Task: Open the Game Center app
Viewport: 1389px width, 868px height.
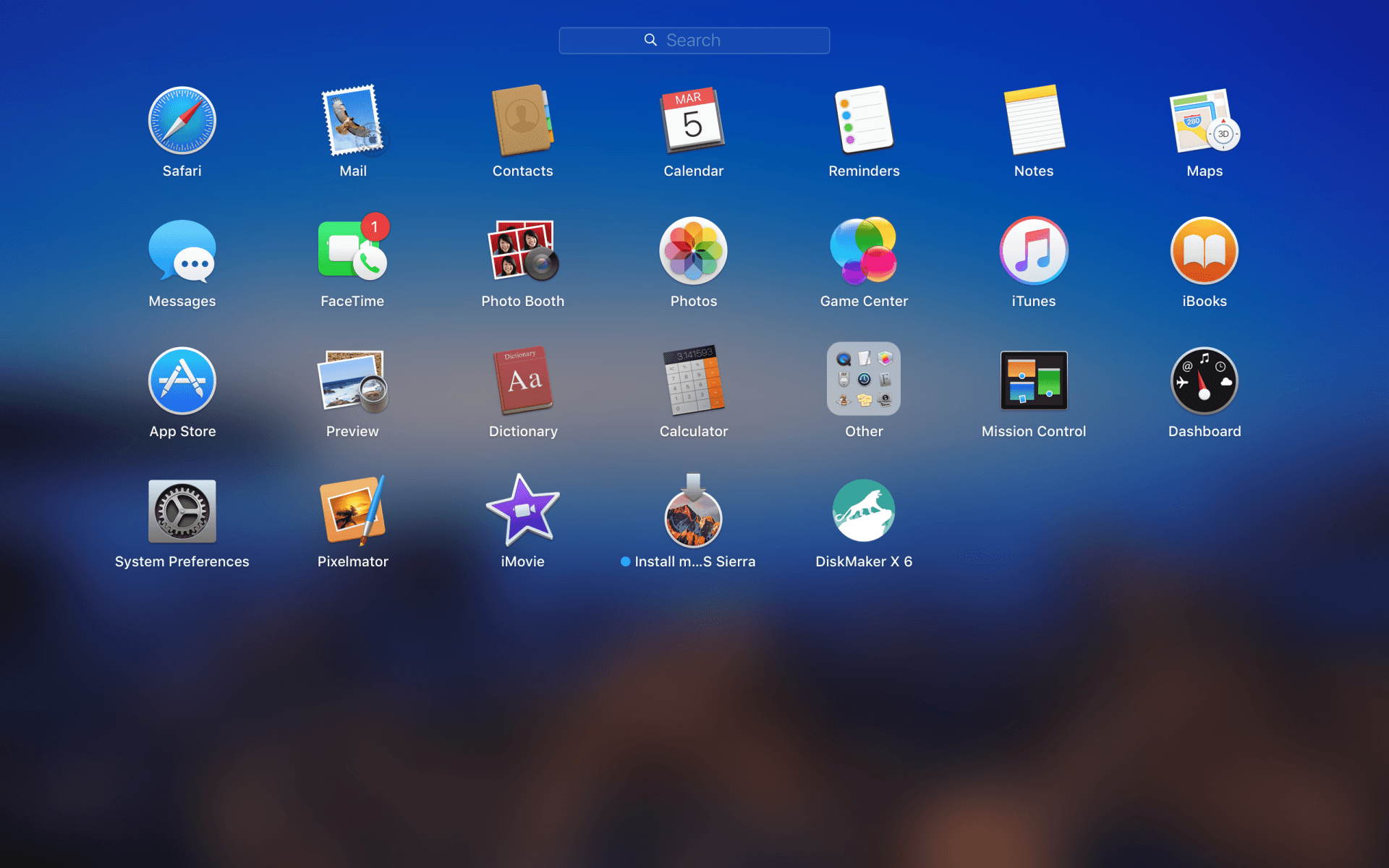Action: pos(864,251)
